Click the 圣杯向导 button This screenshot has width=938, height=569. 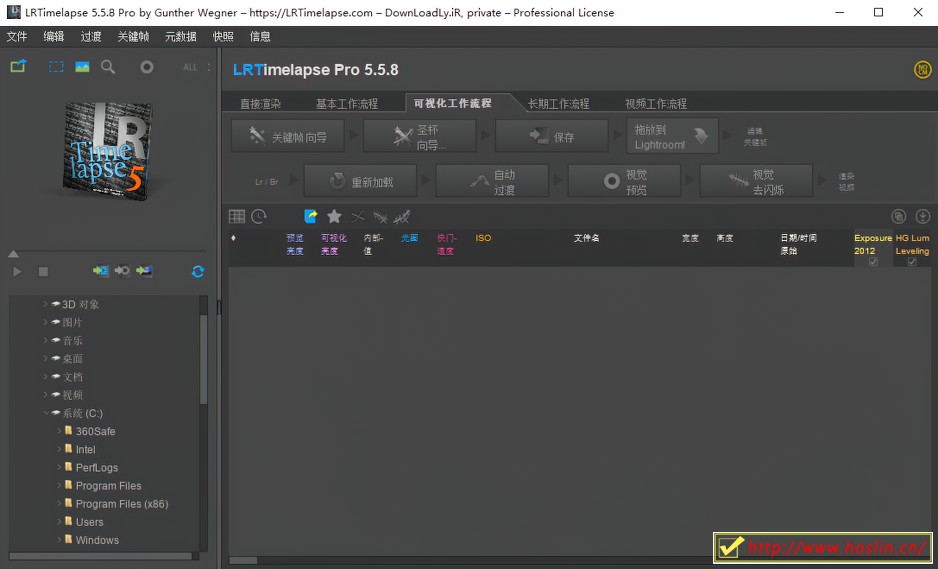(420, 136)
